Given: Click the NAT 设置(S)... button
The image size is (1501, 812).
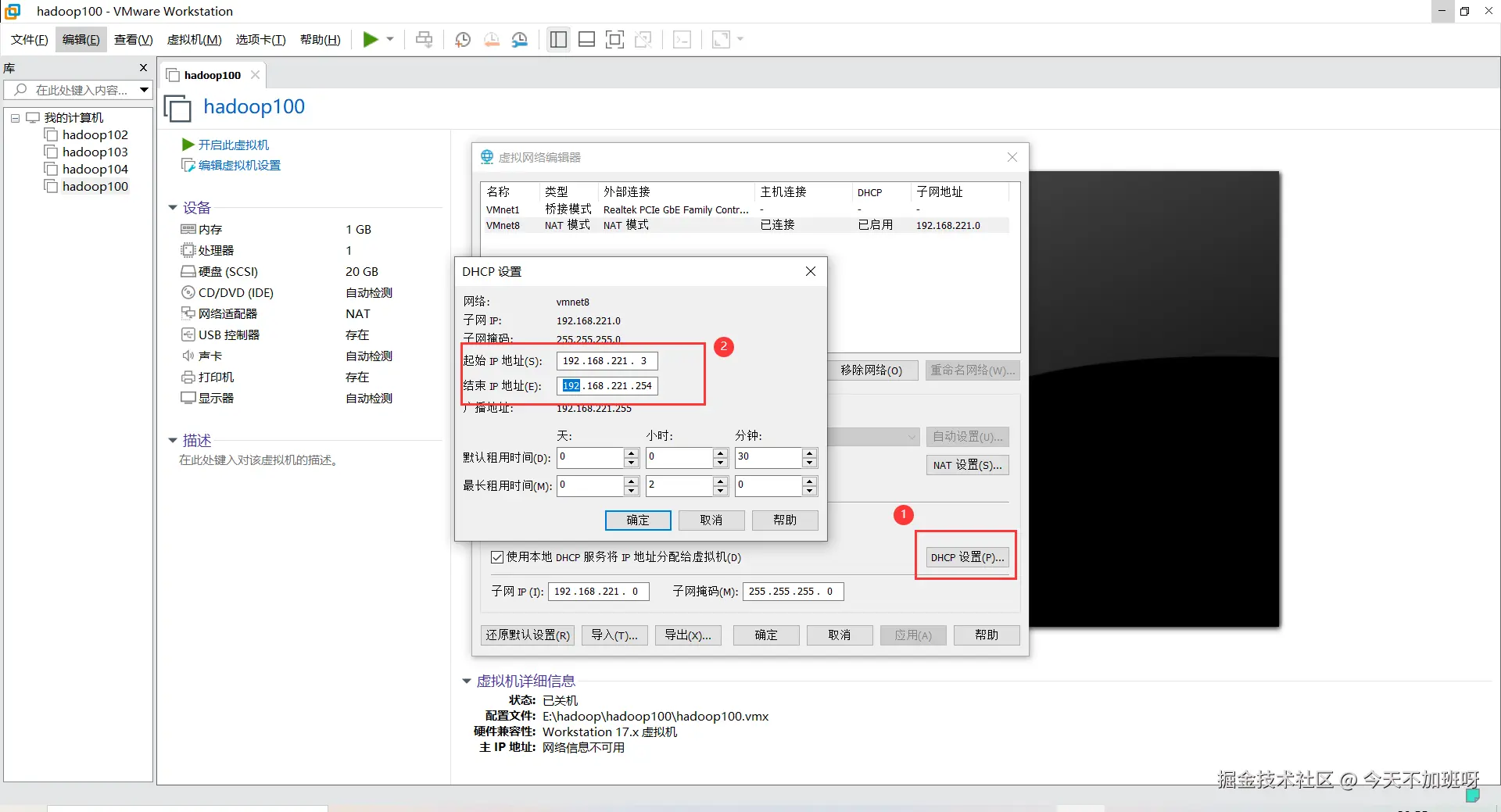Looking at the screenshot, I should (x=967, y=465).
